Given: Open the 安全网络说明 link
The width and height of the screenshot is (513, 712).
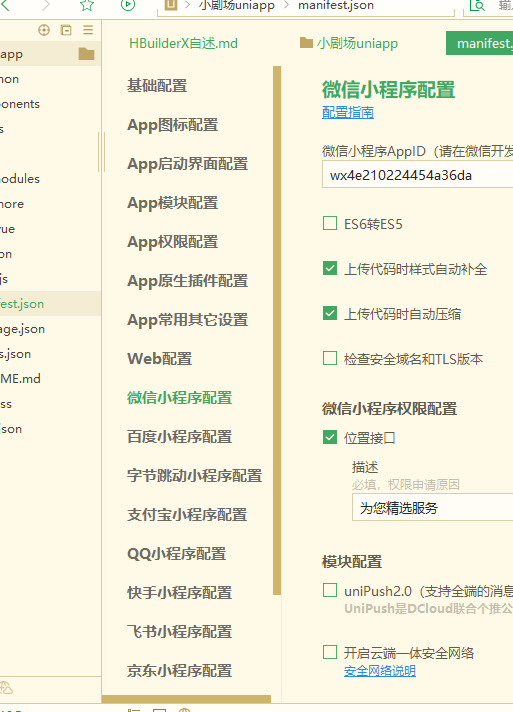Looking at the screenshot, I should click(380, 671).
